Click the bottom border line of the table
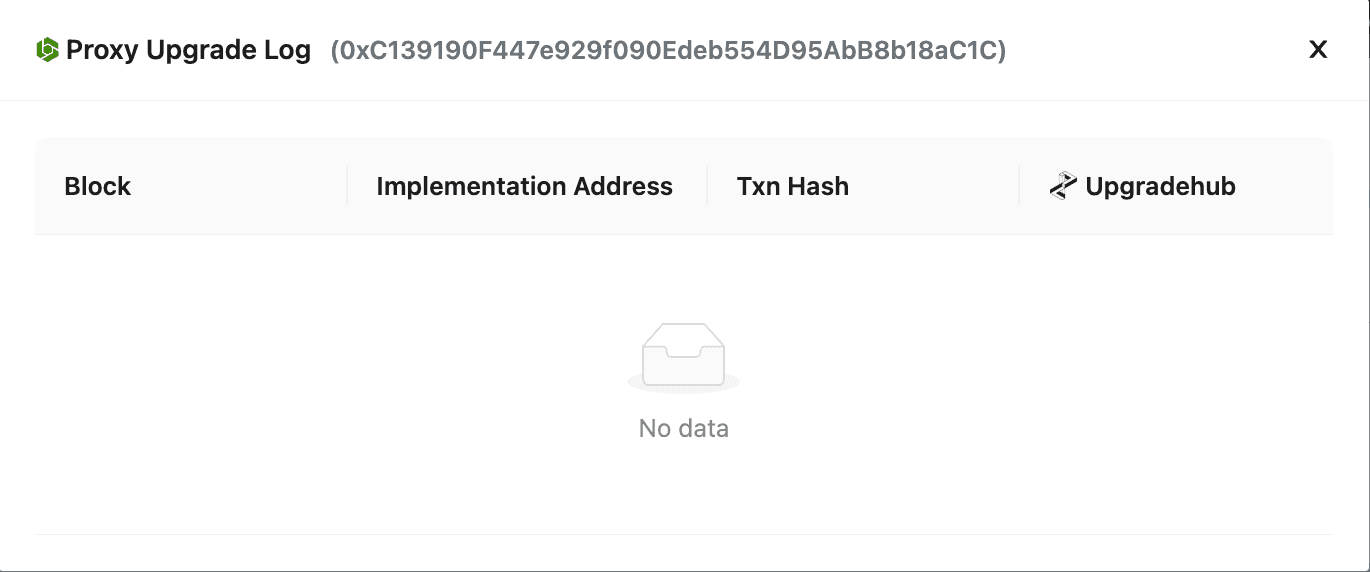Viewport: 1370px width, 572px height. pos(684,534)
